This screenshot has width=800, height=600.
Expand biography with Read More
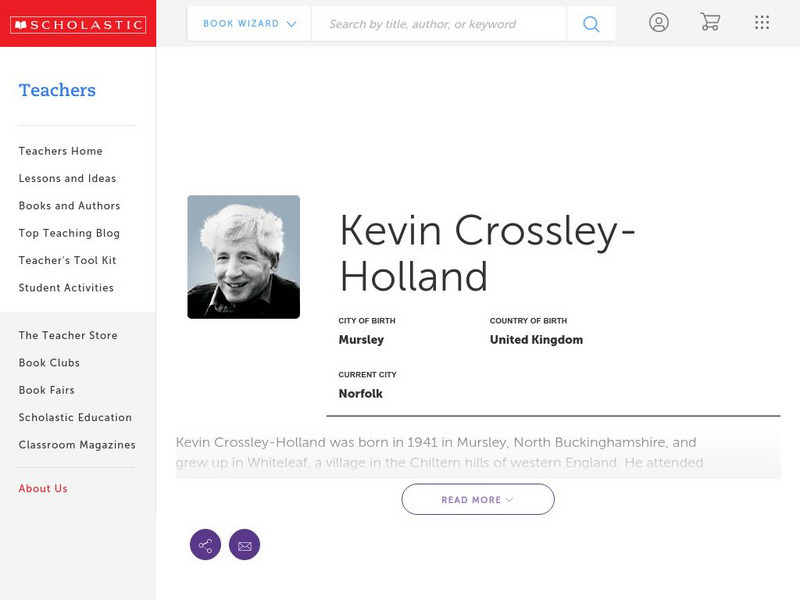point(477,500)
